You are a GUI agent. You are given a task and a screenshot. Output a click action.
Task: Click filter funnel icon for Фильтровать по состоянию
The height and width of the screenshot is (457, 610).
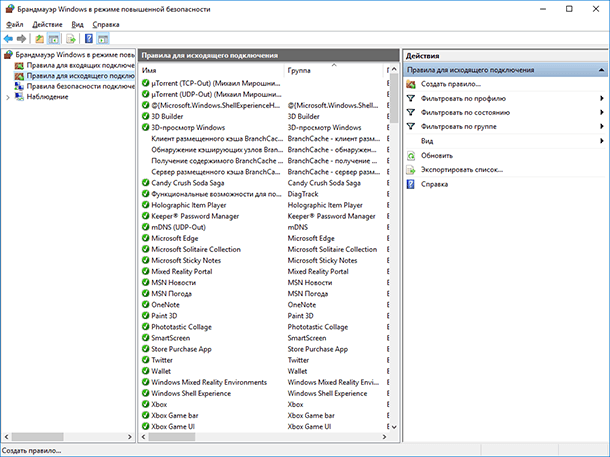pos(411,112)
